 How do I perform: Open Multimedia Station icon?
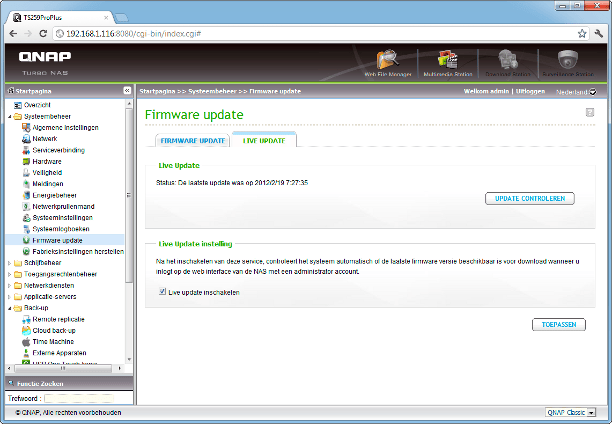pyautogui.click(x=447, y=60)
